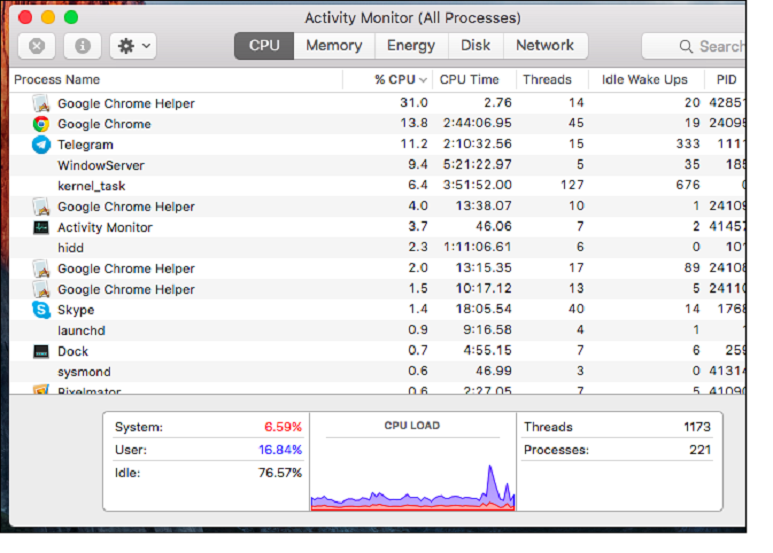Select the WindowServer process name
773x553 pixels.
pyautogui.click(x=101, y=165)
